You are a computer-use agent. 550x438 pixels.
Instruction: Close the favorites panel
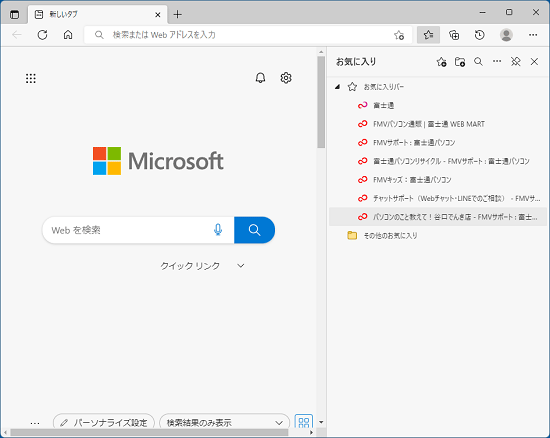coord(534,62)
